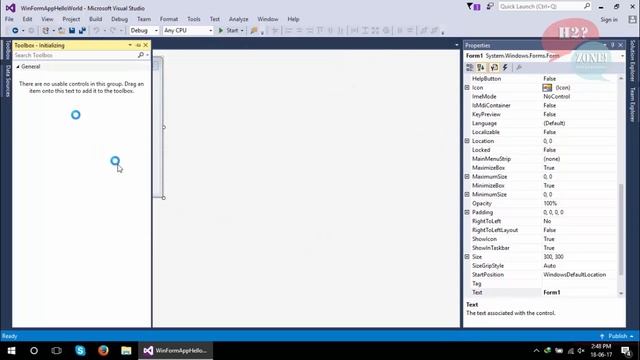This screenshot has height=360, width=640.
Task: Open the Team Explorer side tab
Action: 632,104
